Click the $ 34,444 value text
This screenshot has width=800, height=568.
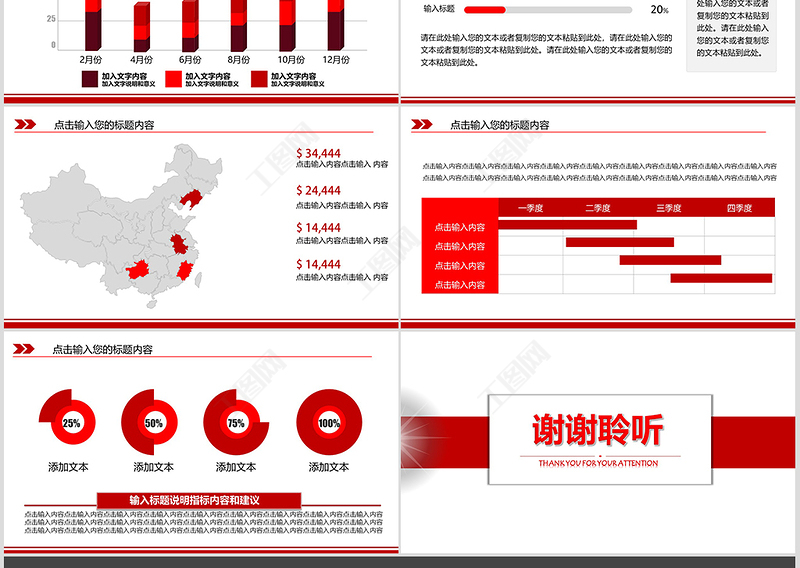(x=319, y=154)
